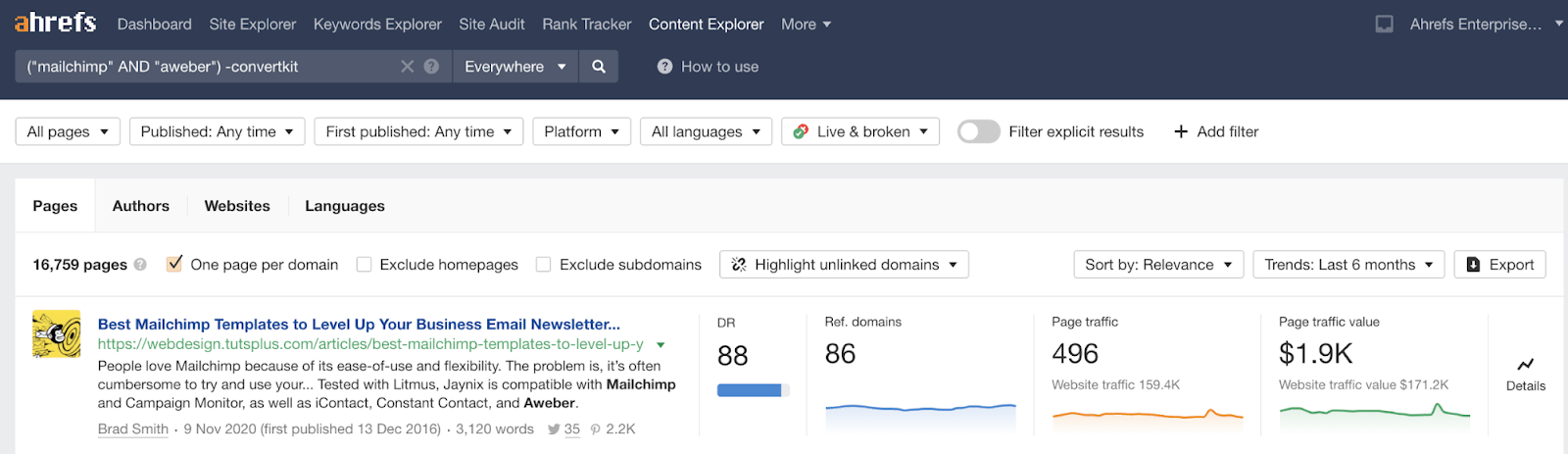
Task: Switch to the Authors tab
Action: [140, 206]
